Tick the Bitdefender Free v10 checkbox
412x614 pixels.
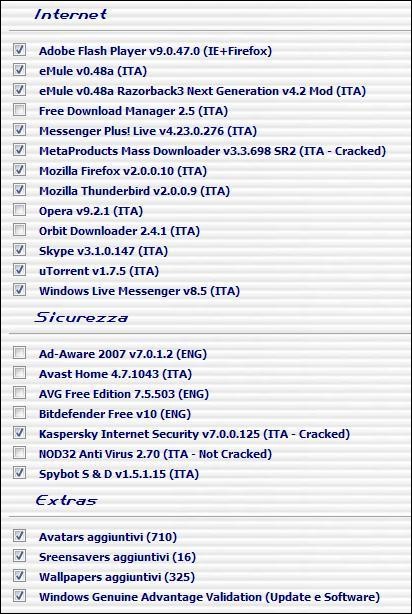(x=19, y=413)
